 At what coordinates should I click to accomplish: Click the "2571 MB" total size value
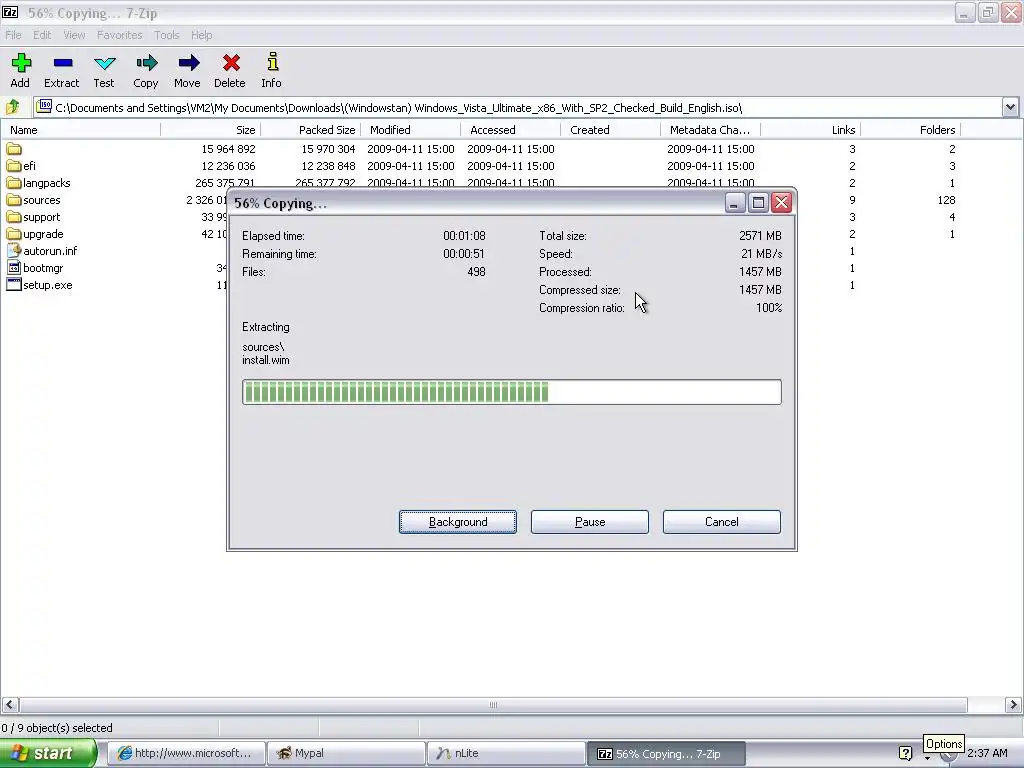(x=760, y=236)
